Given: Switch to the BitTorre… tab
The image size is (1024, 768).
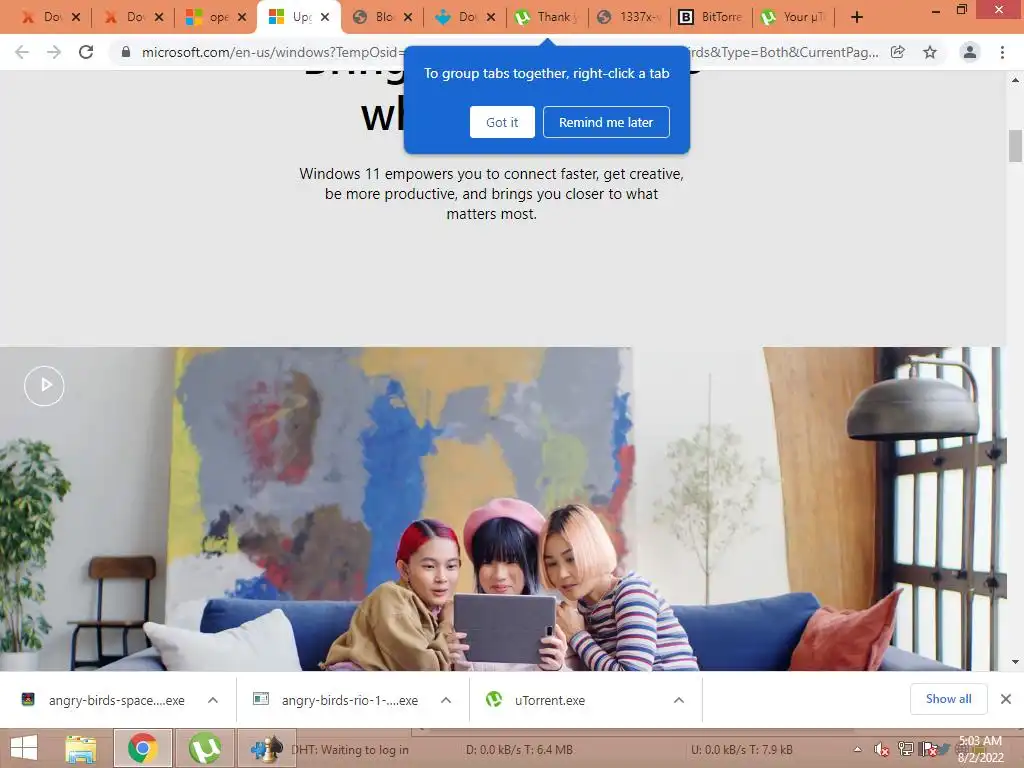Looking at the screenshot, I should [712, 17].
